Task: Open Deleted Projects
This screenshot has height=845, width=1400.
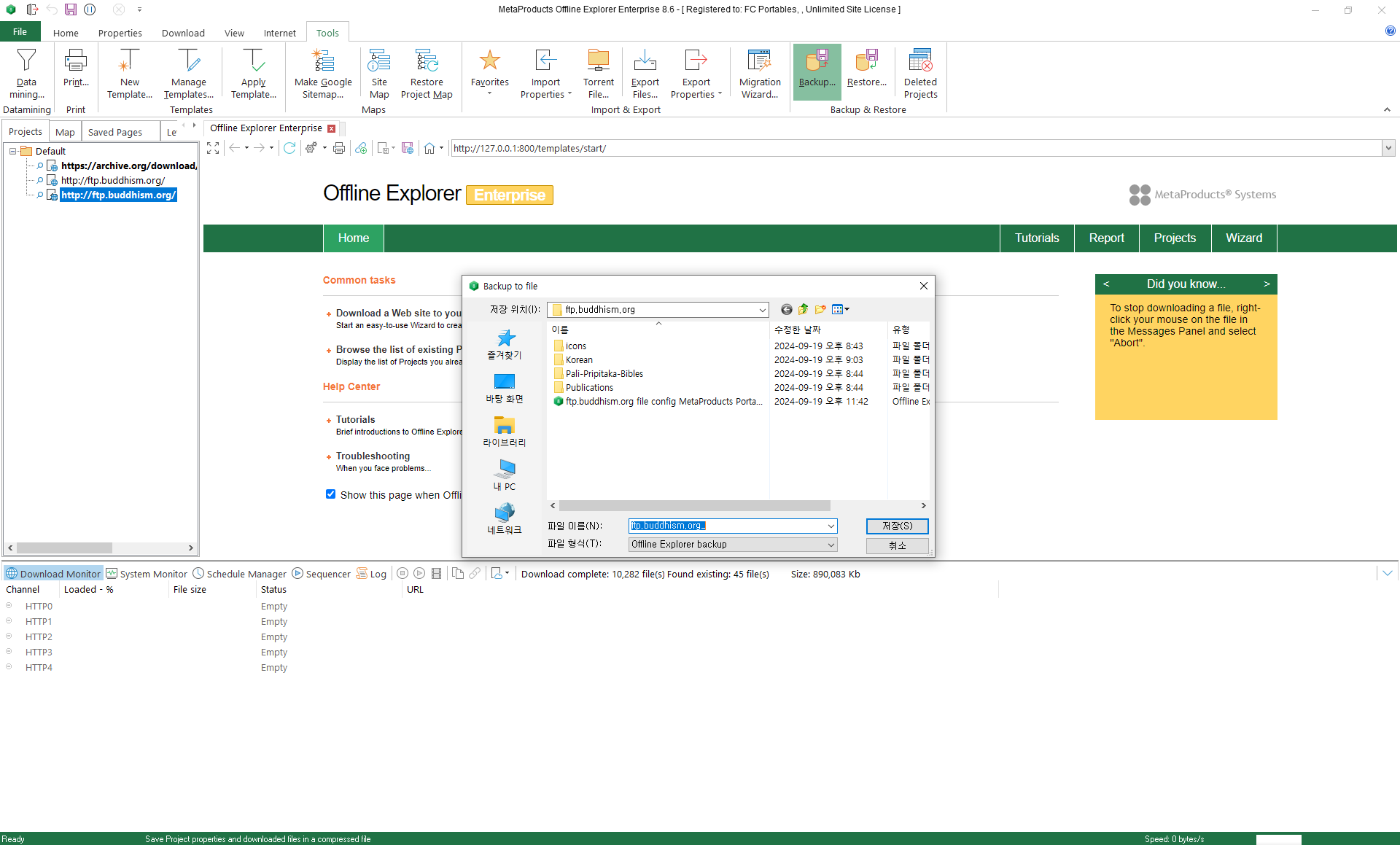Action: pyautogui.click(x=920, y=73)
